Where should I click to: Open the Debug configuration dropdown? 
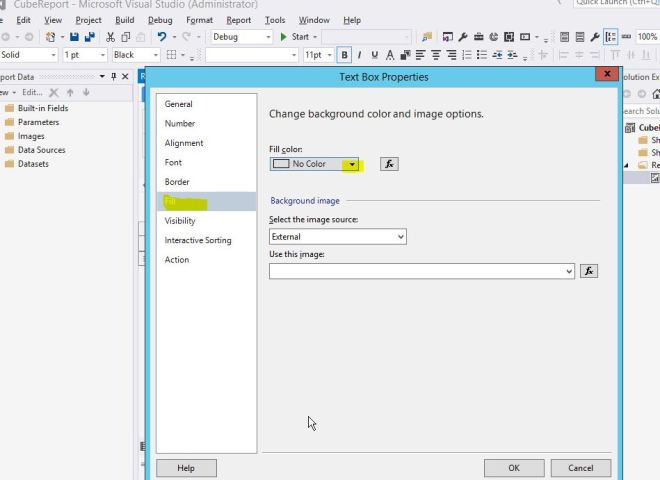click(268, 37)
